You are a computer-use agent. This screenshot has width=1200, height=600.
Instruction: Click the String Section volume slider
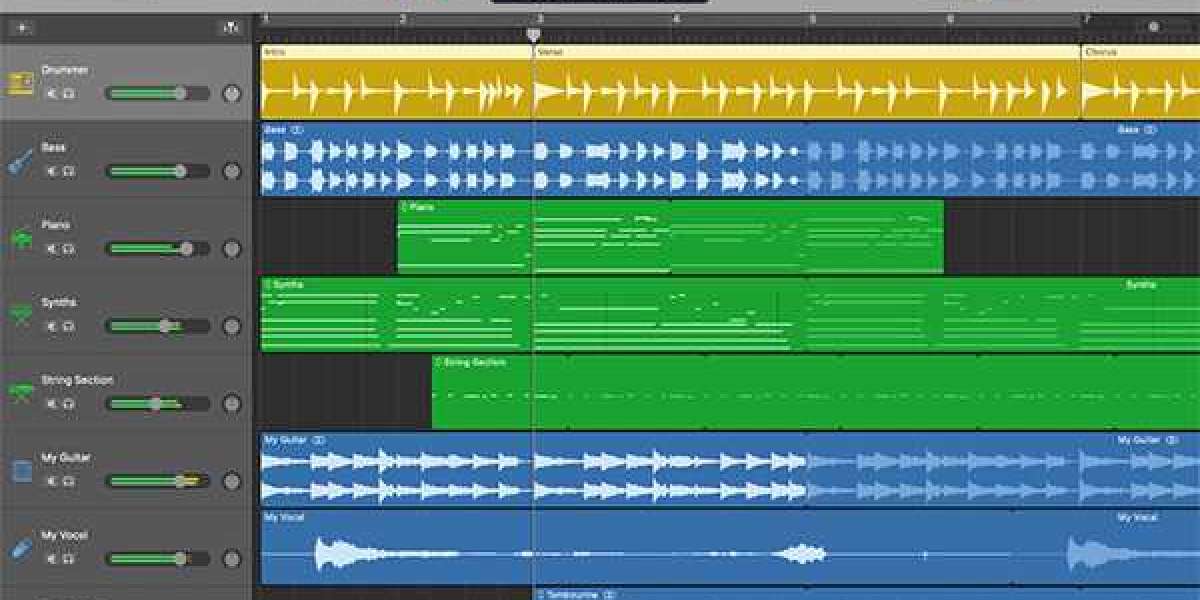click(x=157, y=403)
